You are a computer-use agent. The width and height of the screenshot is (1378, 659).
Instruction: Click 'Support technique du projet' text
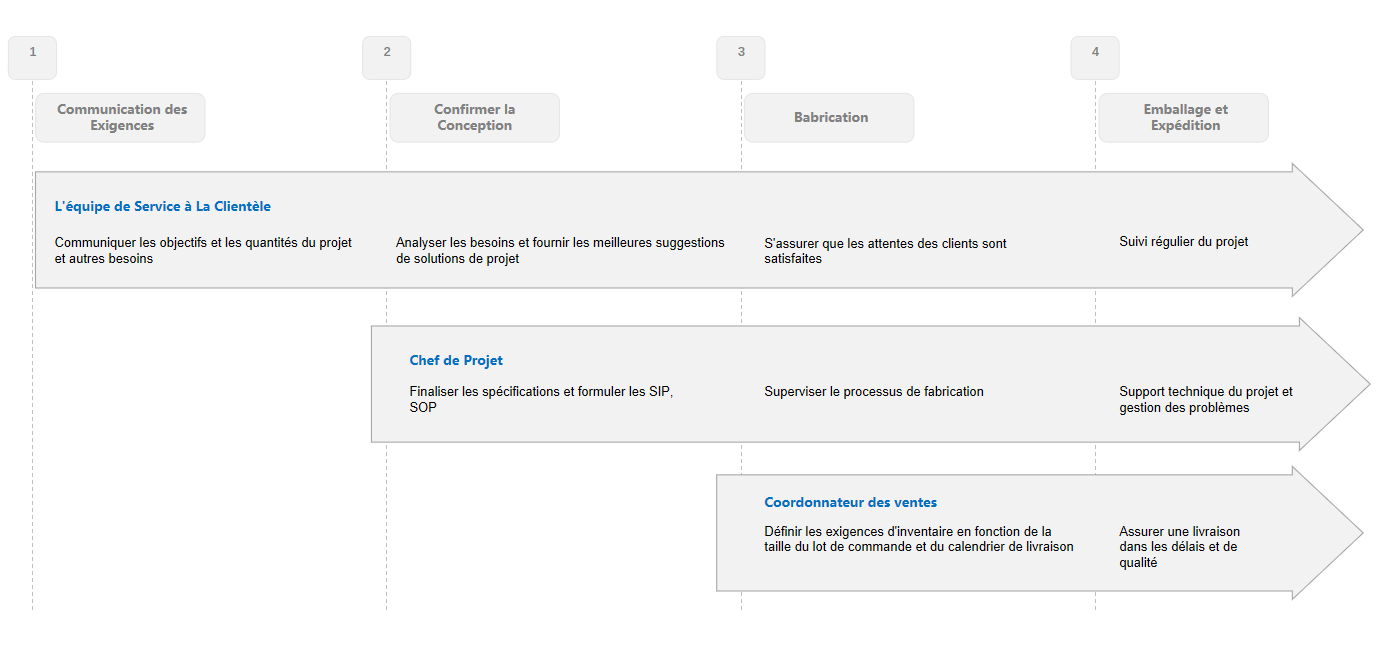point(1205,400)
